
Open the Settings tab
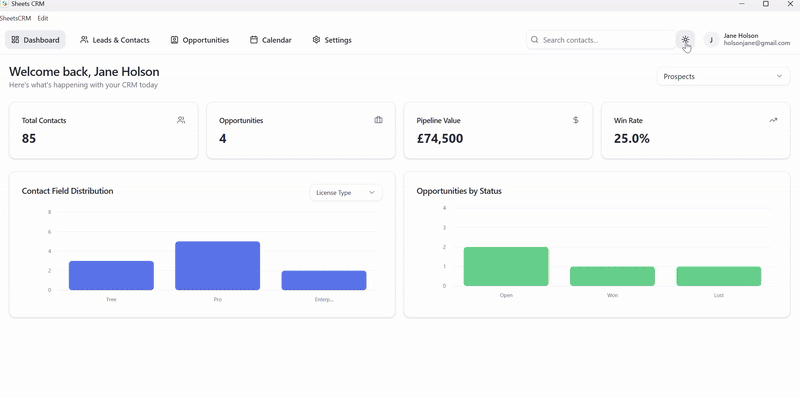click(x=332, y=40)
